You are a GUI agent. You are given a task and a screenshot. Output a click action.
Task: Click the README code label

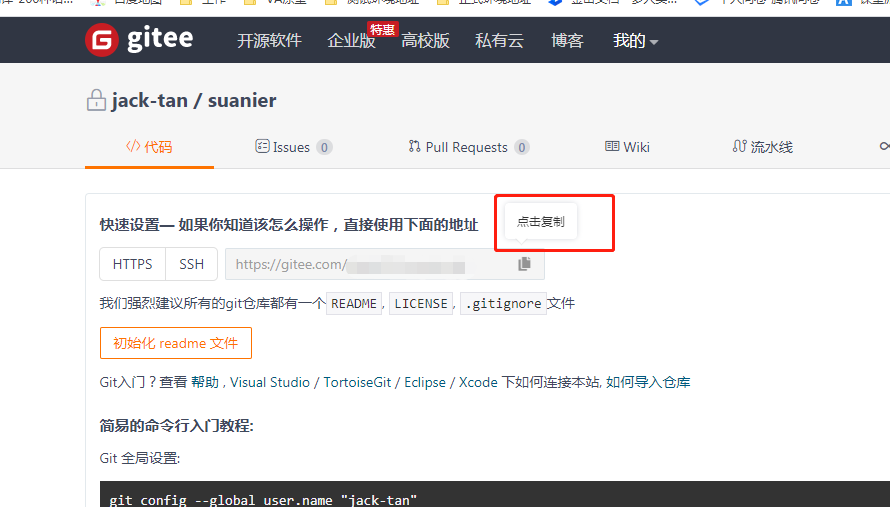354,304
